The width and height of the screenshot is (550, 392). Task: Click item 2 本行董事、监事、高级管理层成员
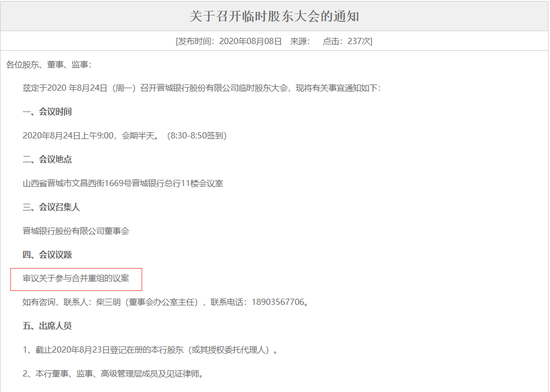point(113,374)
